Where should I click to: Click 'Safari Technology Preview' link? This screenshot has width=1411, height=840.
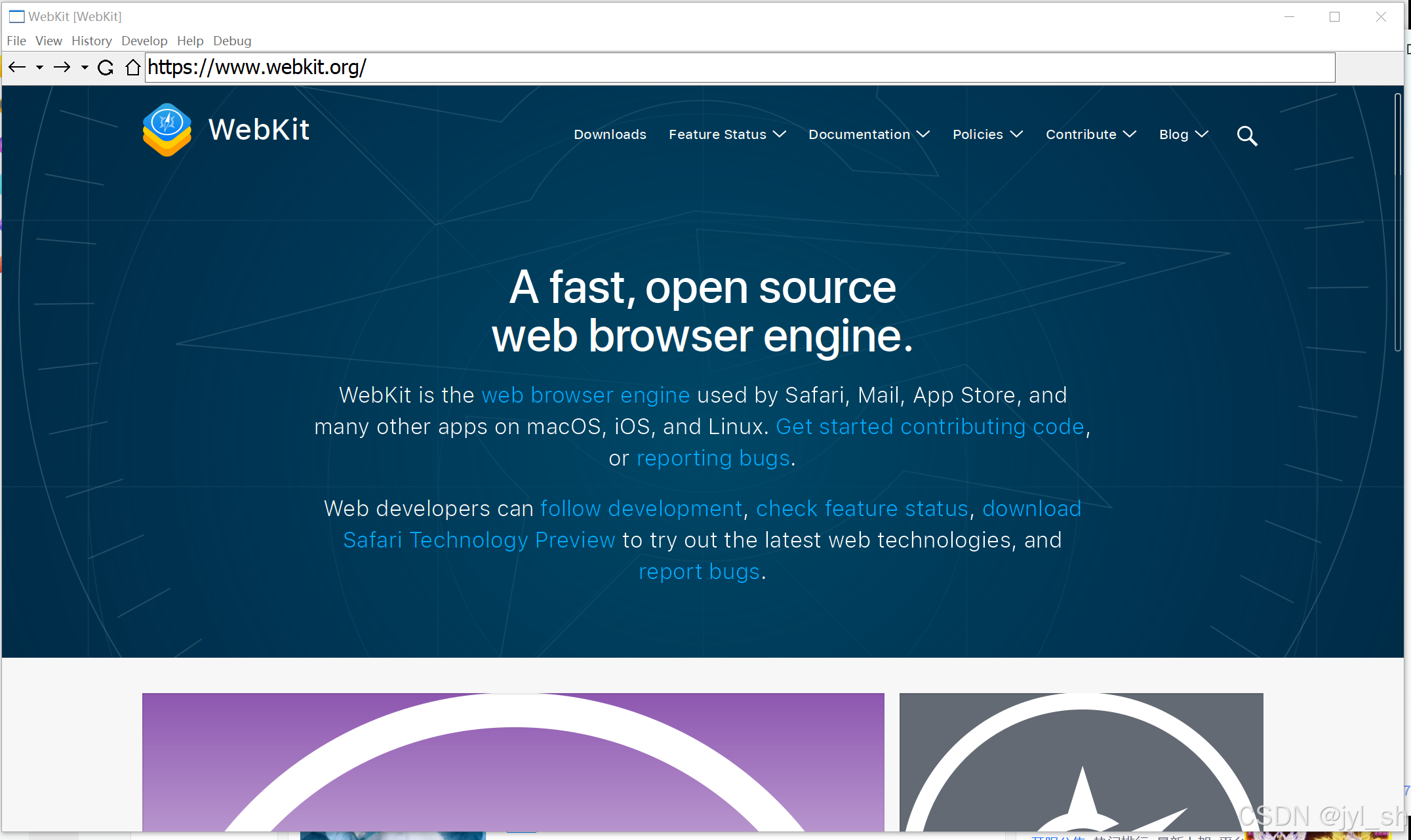[479, 540]
